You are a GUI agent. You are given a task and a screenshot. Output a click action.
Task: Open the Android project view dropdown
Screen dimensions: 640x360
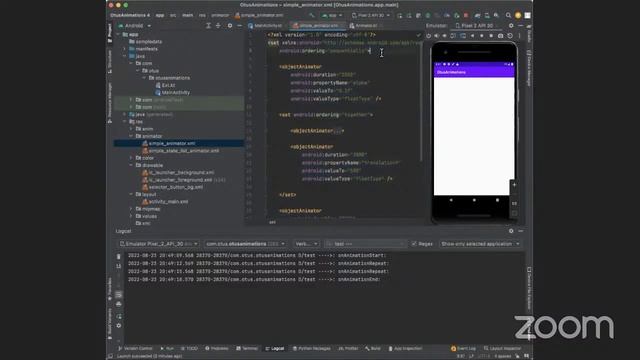coord(135,25)
